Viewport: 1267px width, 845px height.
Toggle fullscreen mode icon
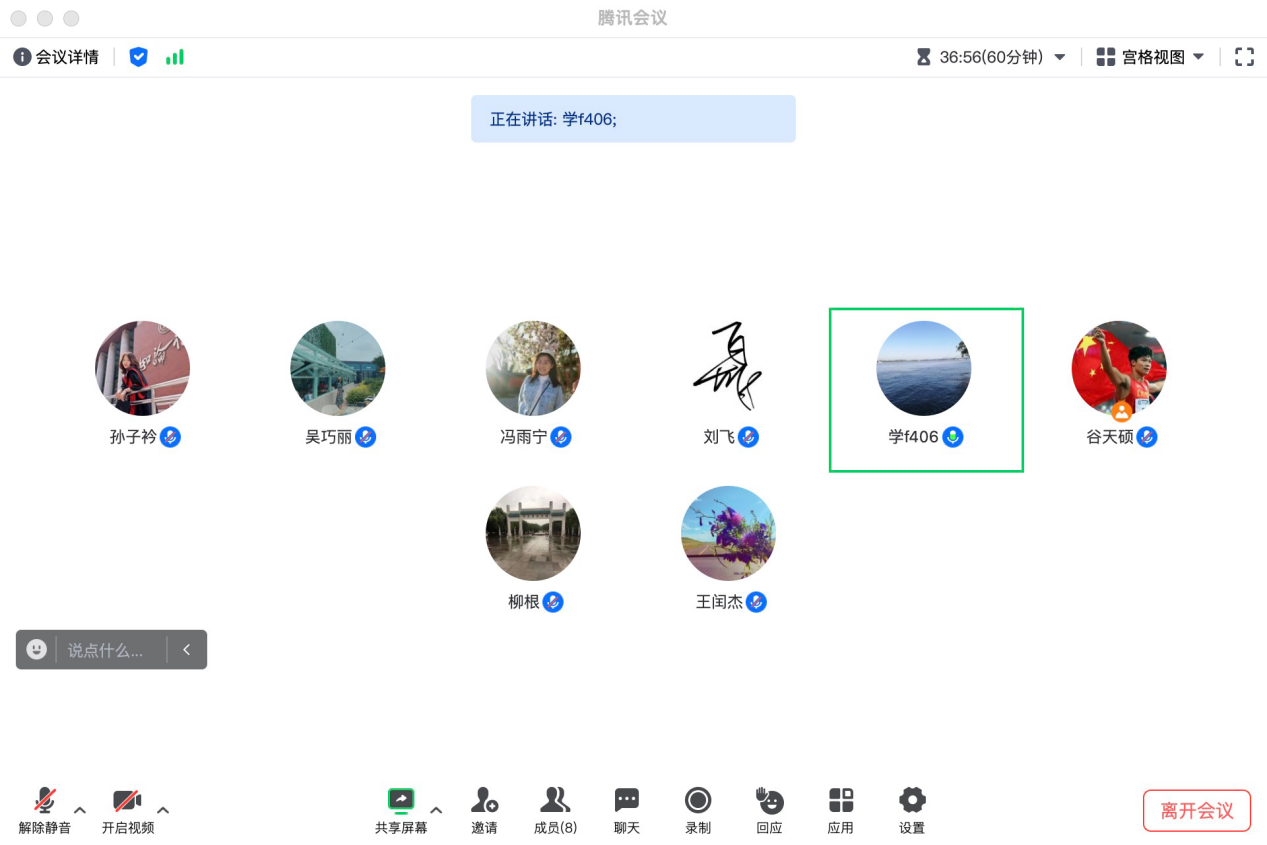point(1244,57)
